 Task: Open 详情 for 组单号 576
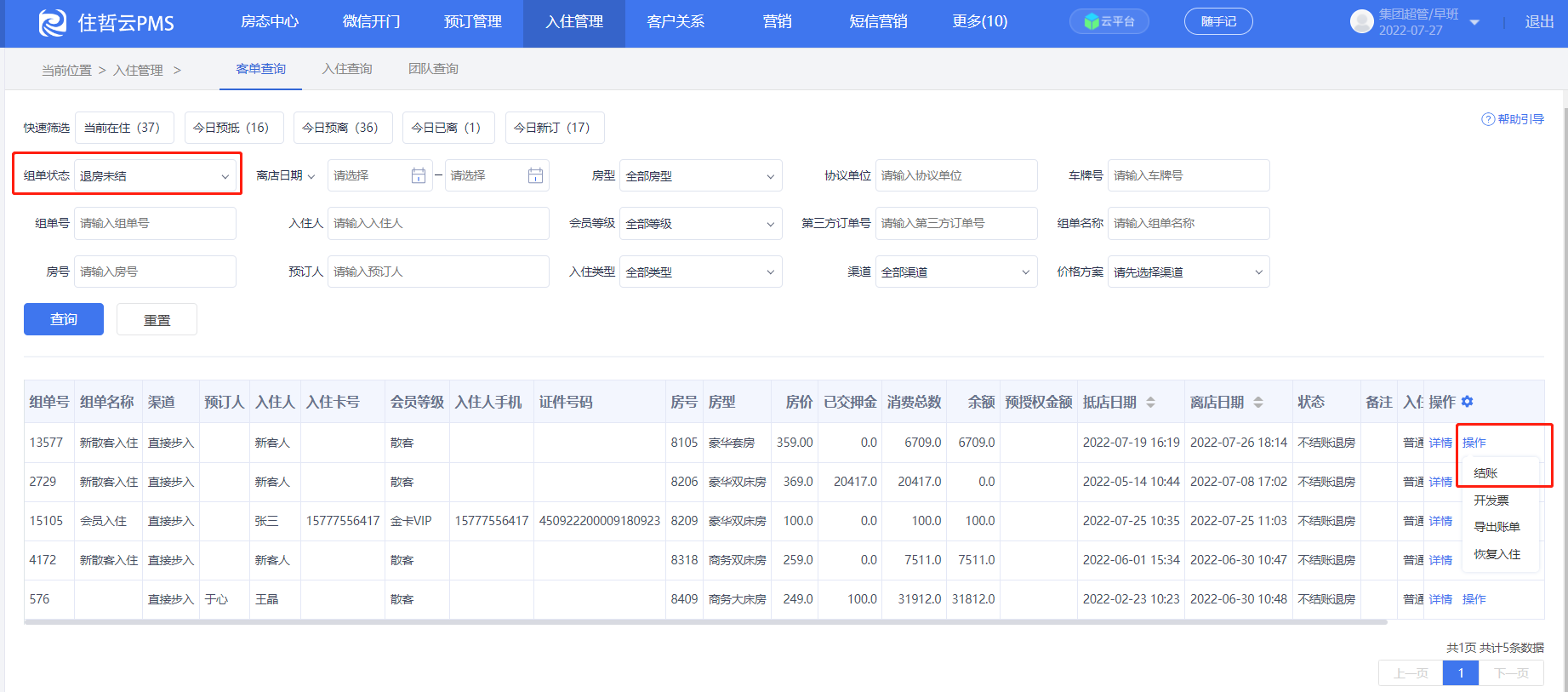click(x=1440, y=599)
